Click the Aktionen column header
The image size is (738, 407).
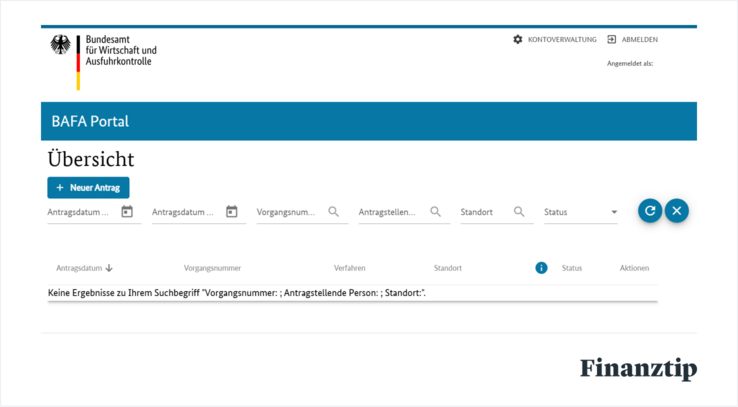point(634,268)
